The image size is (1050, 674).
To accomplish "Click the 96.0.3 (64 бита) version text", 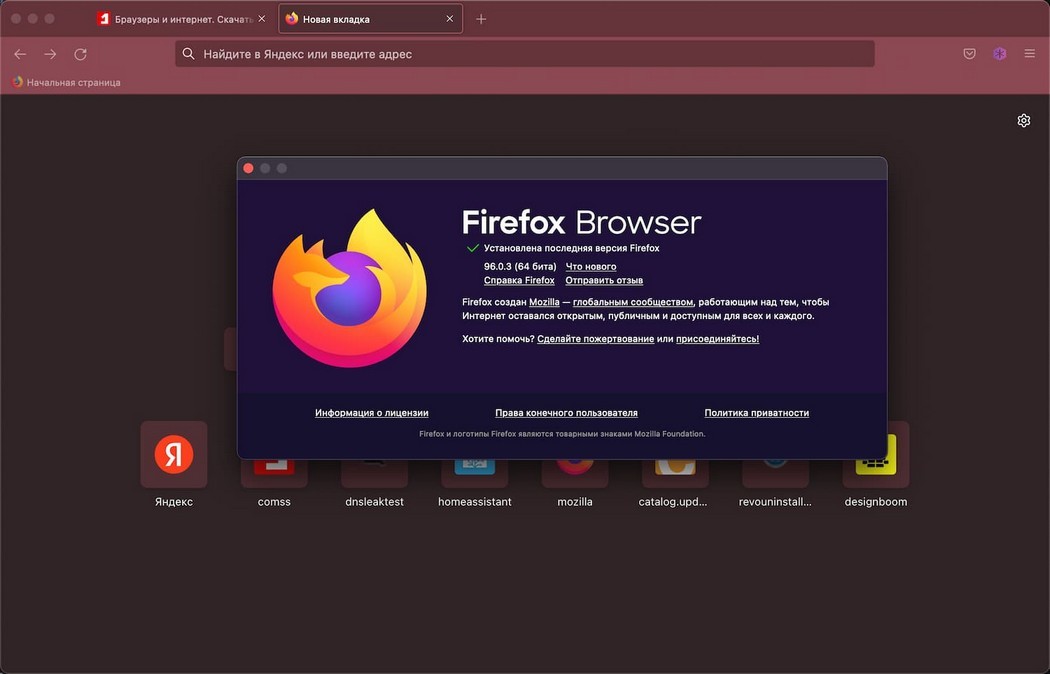I will pos(520,266).
